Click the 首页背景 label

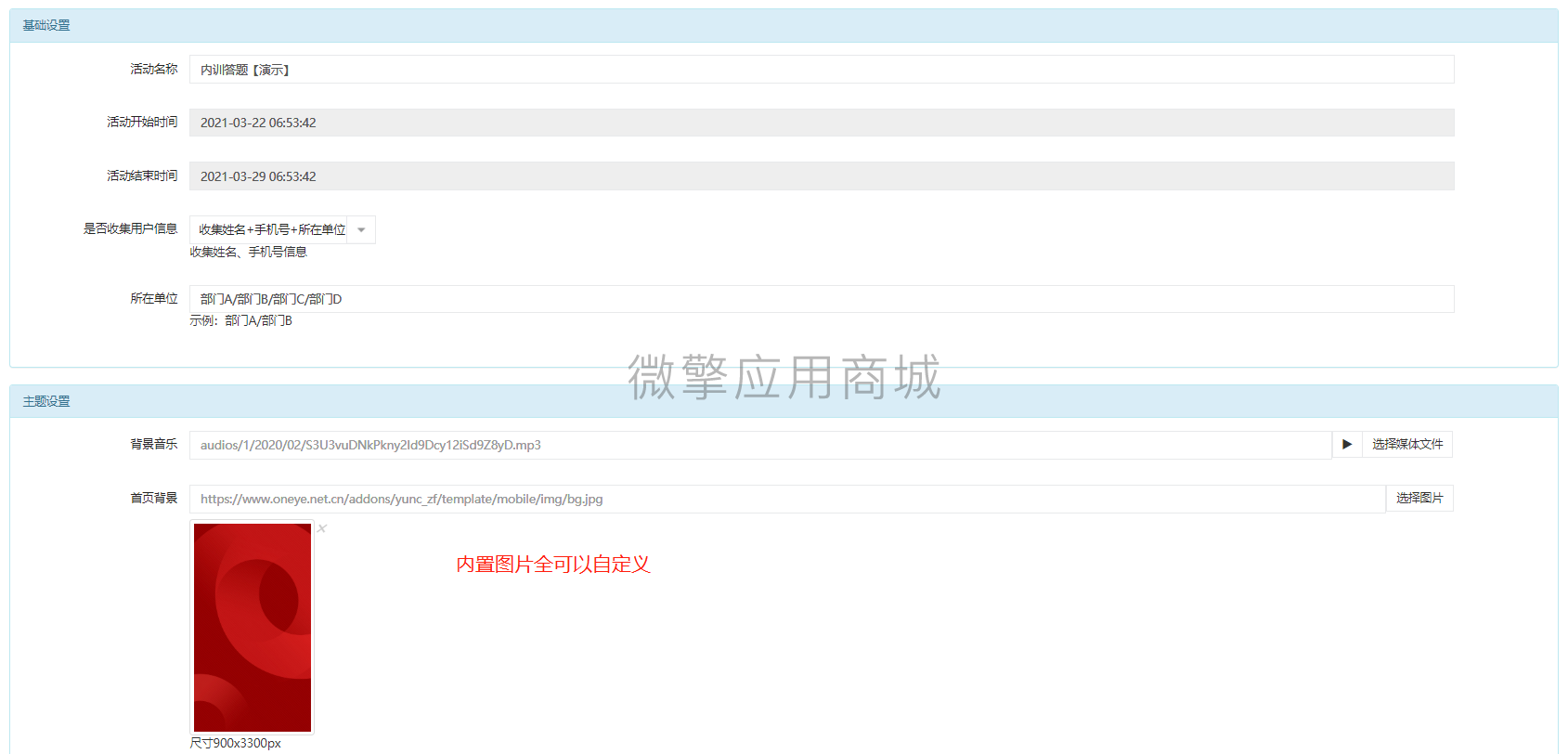point(153,498)
